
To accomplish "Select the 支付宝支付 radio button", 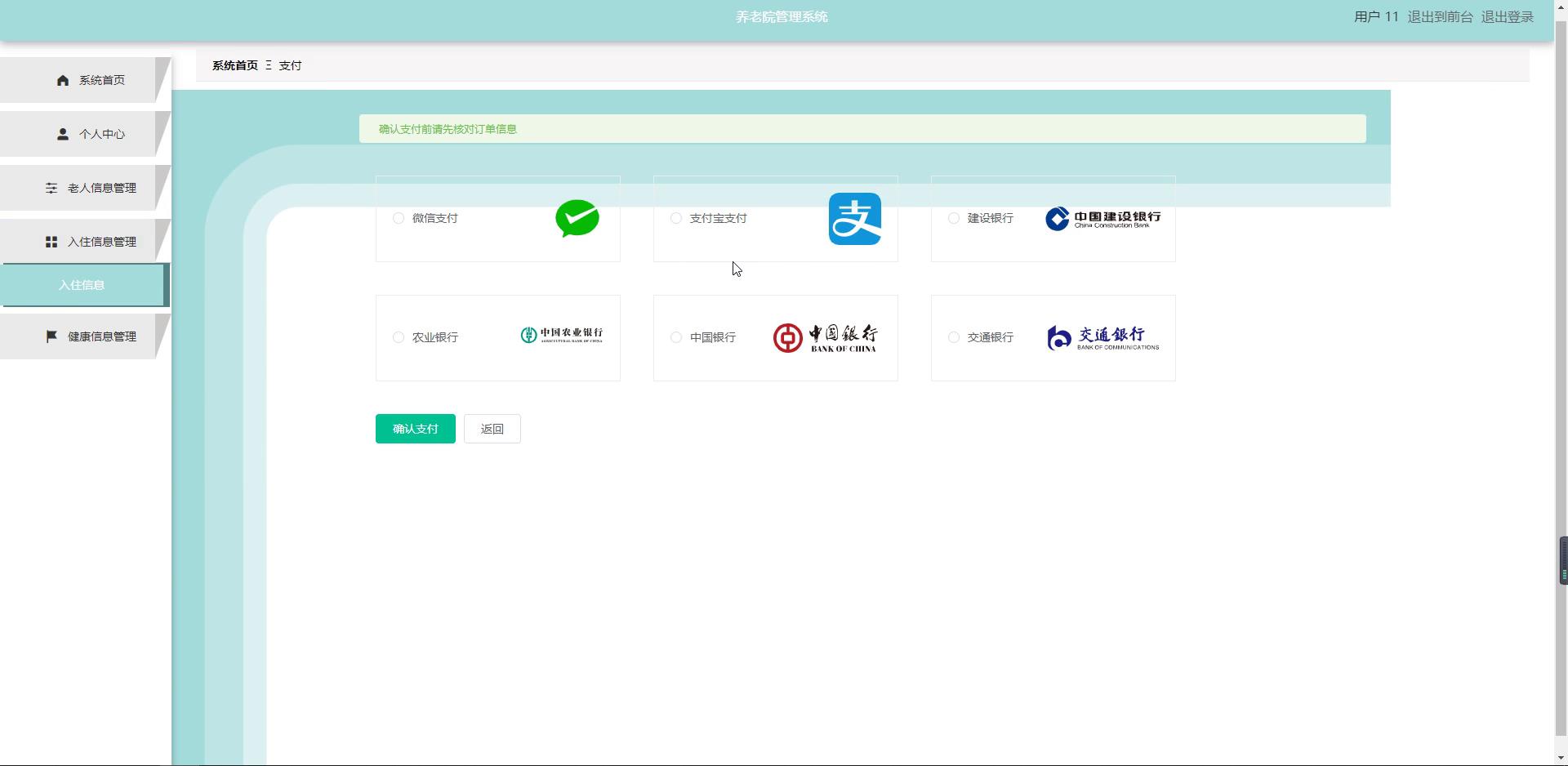I will coord(676,218).
